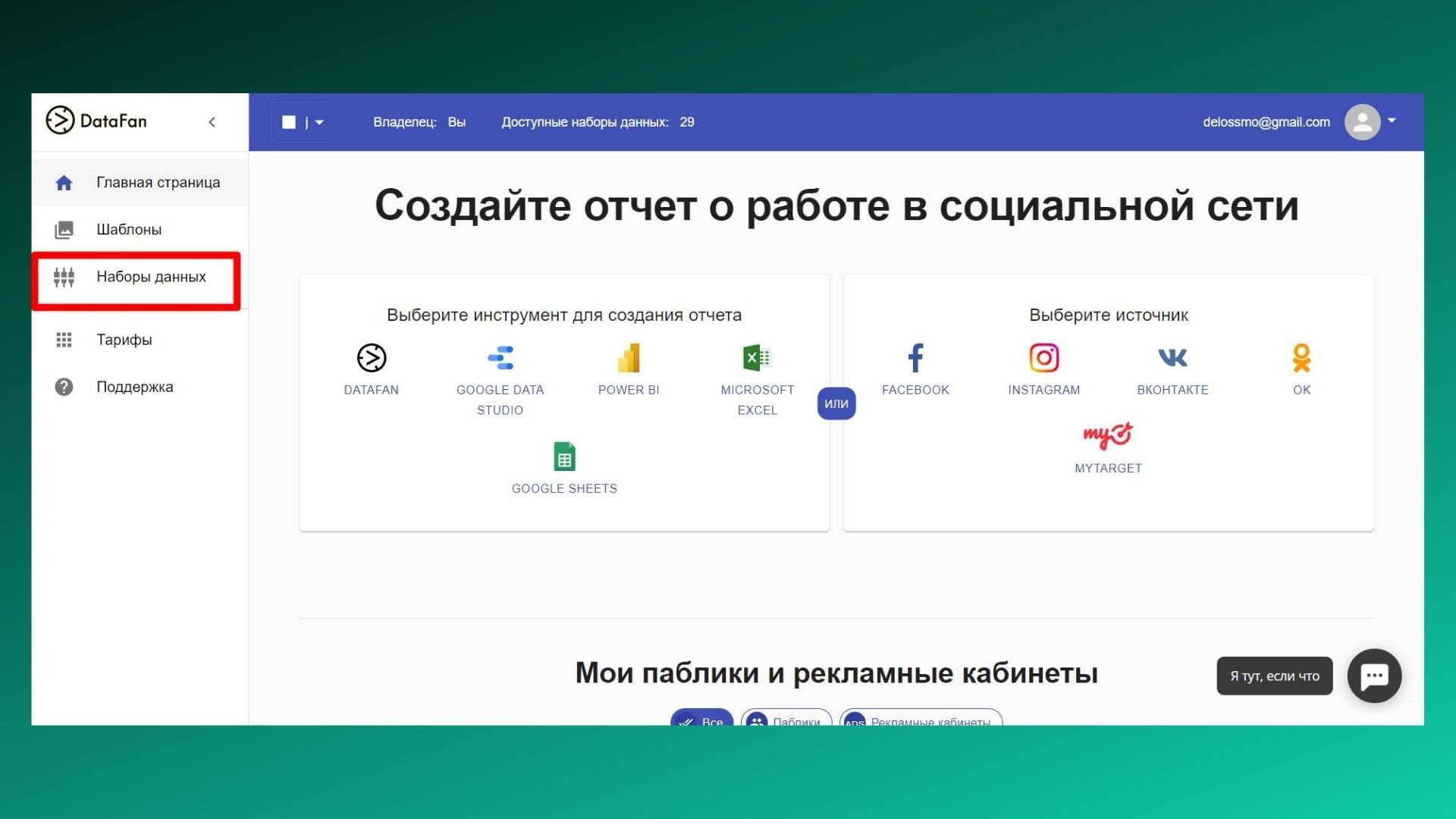
Task: Select Google Sheets tool icon
Action: pos(564,457)
